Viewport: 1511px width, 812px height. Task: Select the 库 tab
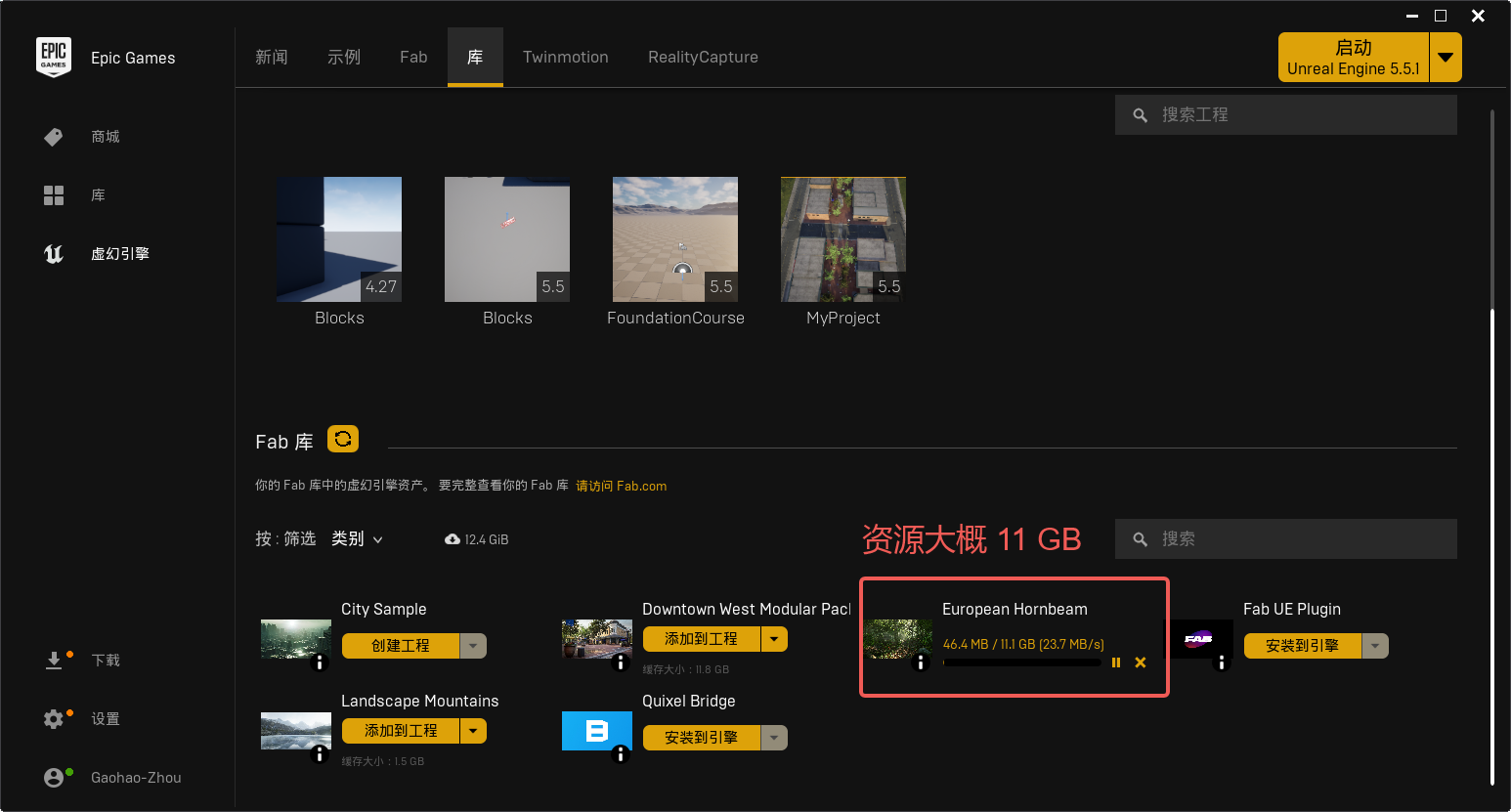point(475,58)
